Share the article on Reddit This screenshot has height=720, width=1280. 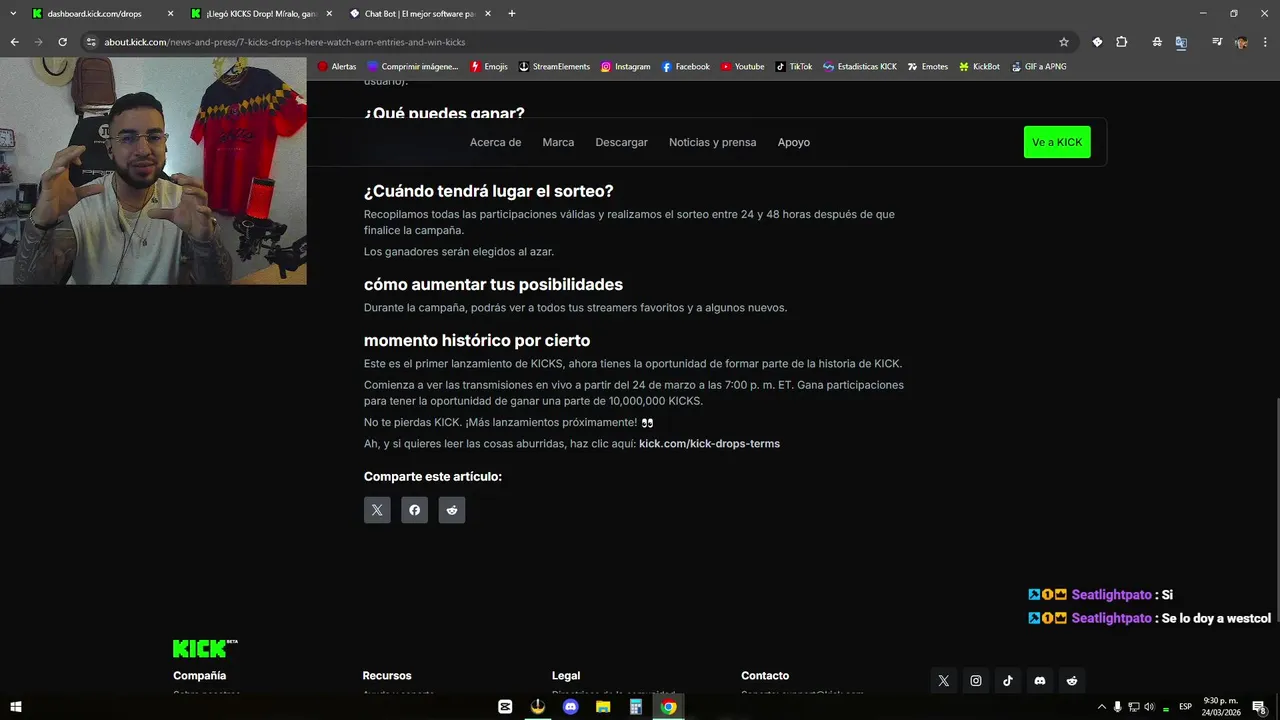point(452,510)
